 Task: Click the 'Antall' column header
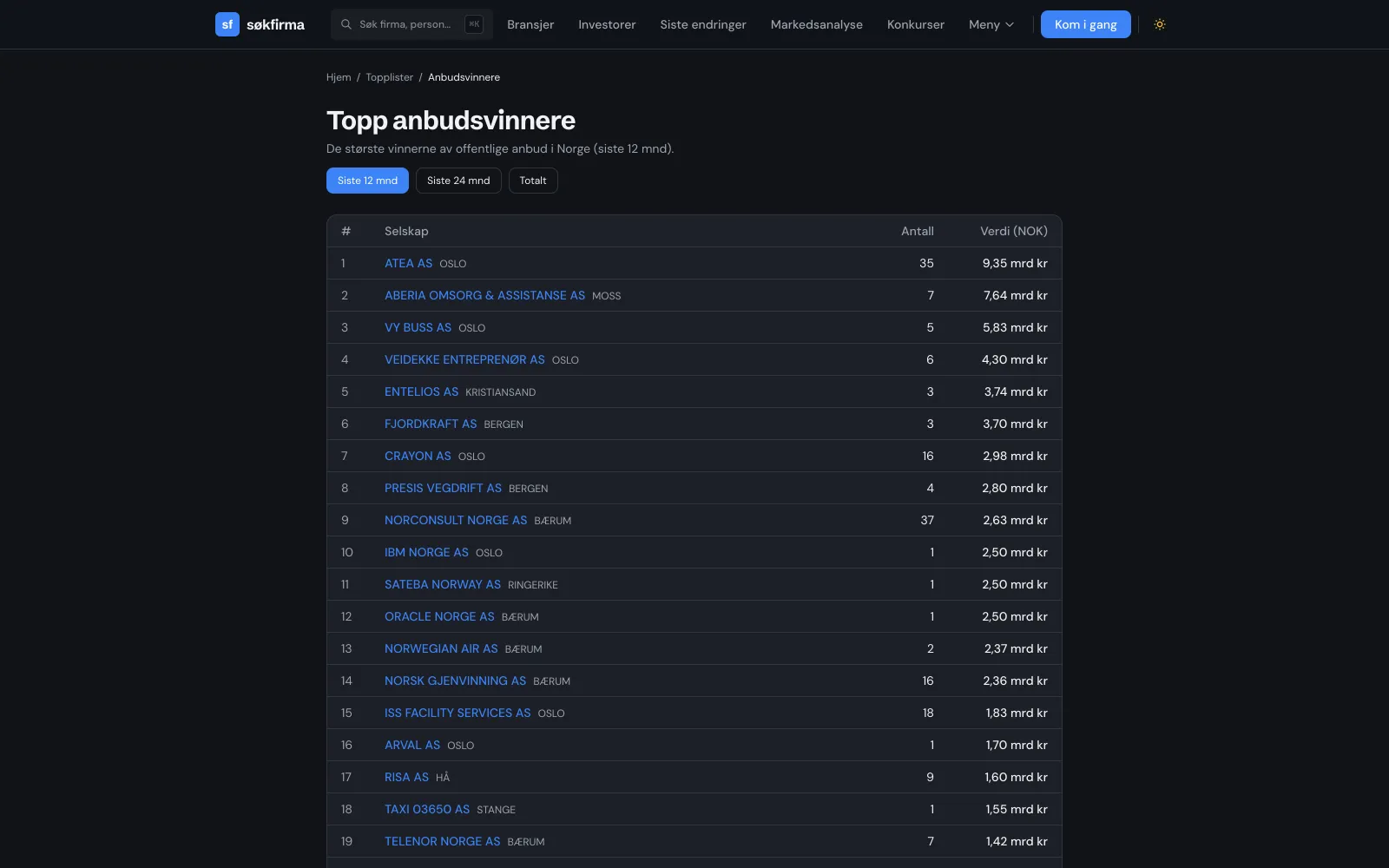click(x=918, y=231)
